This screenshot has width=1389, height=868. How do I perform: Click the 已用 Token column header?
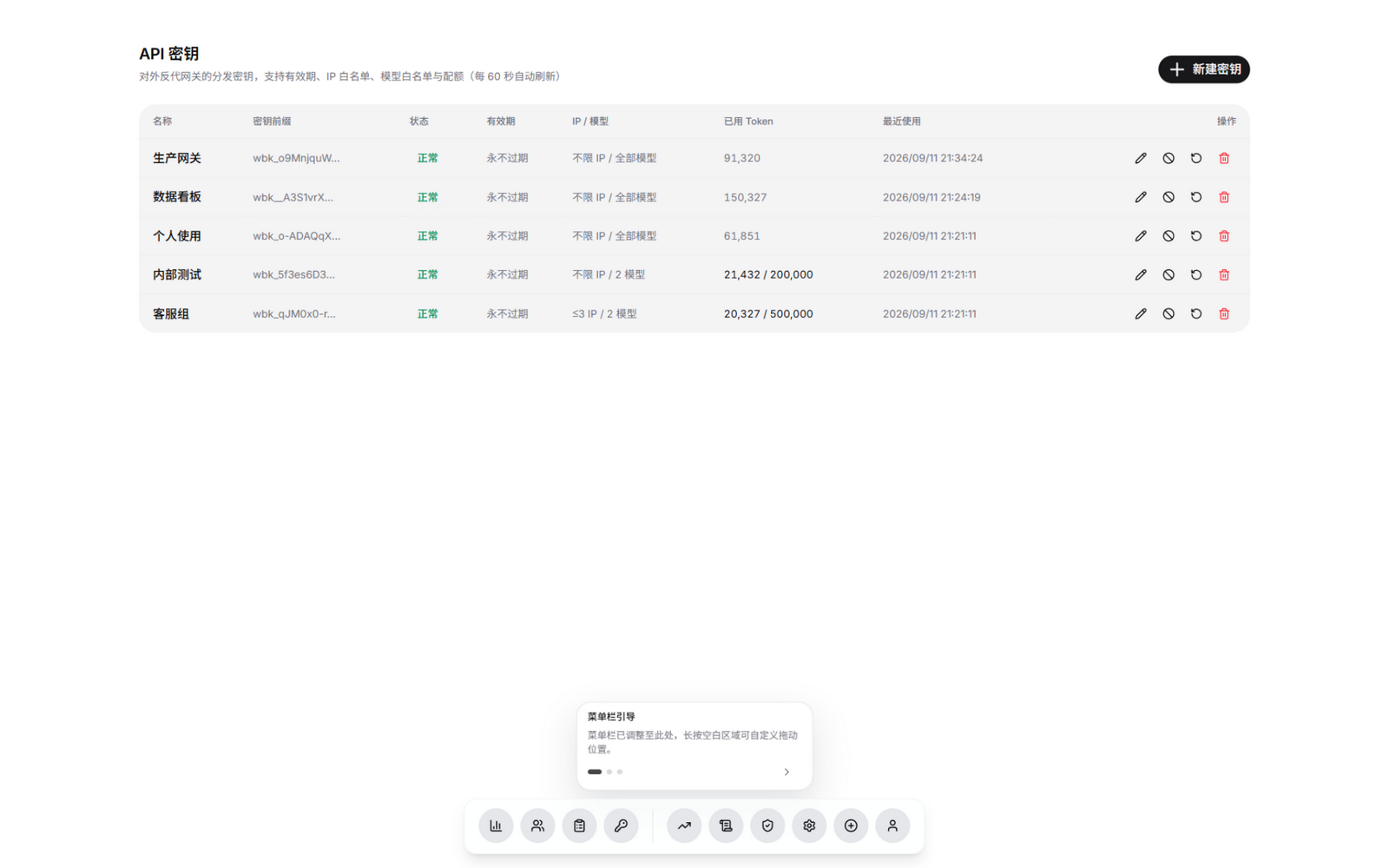[x=748, y=122]
